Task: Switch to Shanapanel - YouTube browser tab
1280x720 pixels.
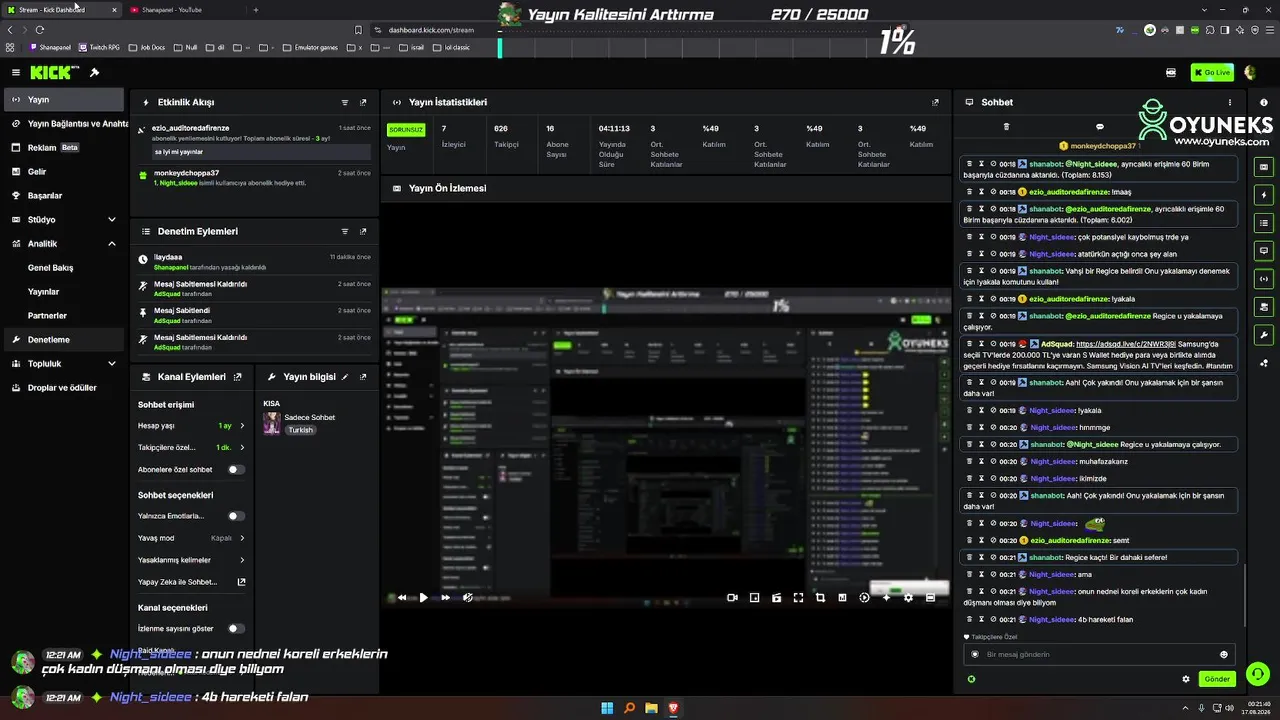Action: (172, 10)
